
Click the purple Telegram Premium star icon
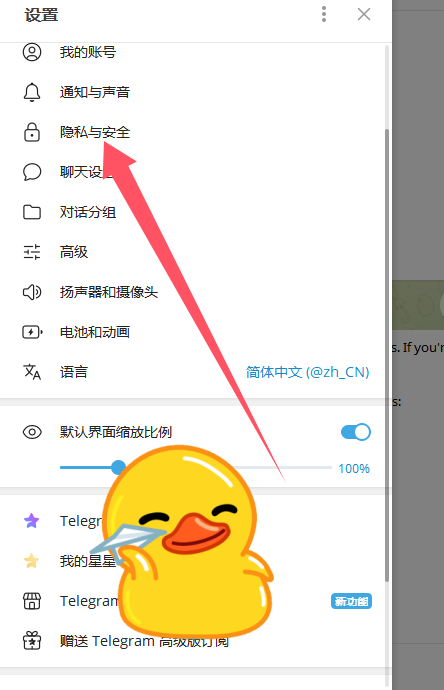click(31, 521)
